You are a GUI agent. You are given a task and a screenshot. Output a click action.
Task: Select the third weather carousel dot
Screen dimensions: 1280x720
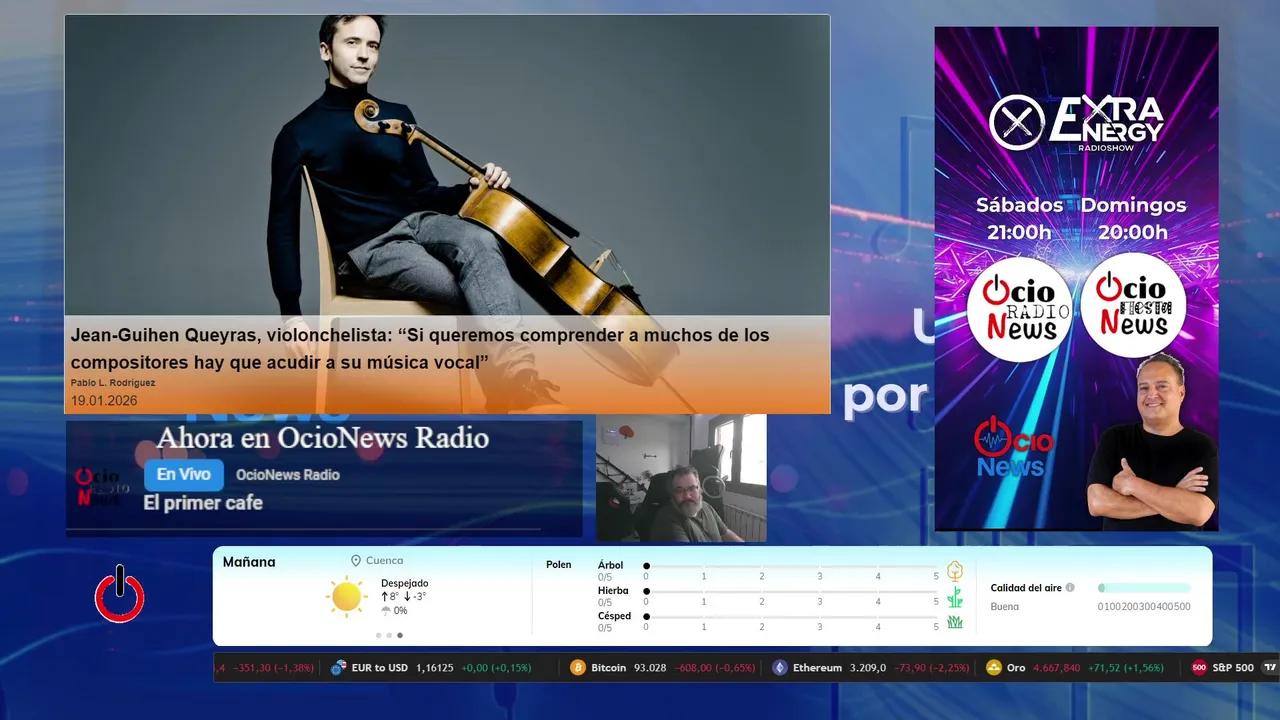click(400, 635)
